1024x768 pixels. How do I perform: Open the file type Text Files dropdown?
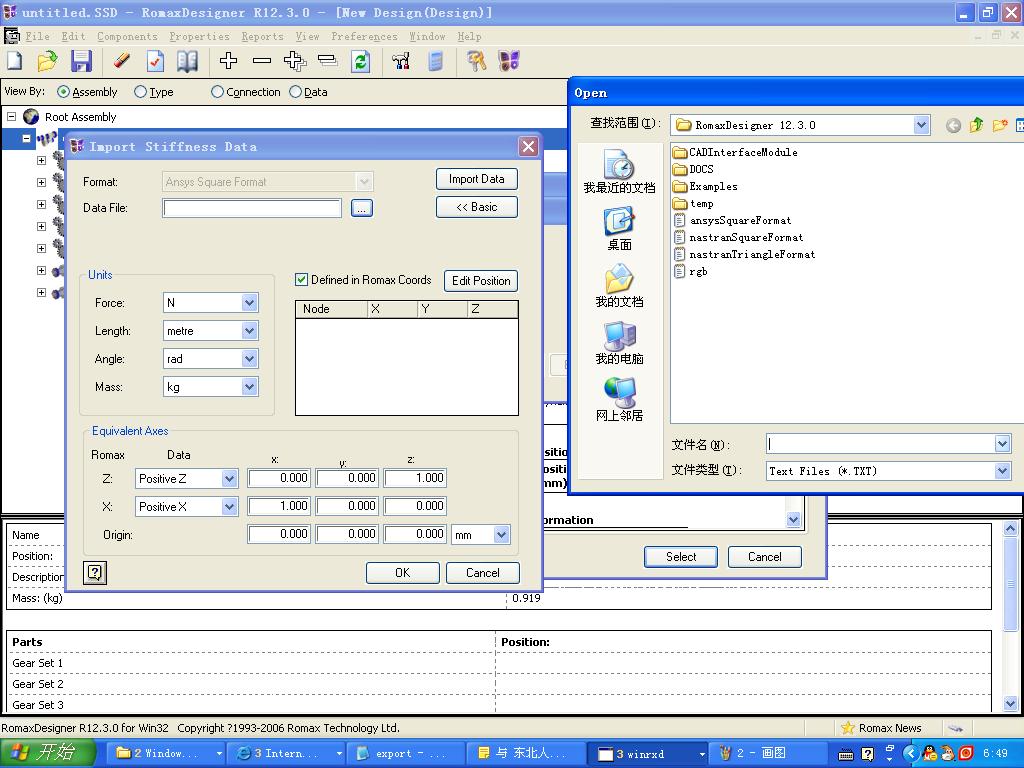click(x=1002, y=471)
